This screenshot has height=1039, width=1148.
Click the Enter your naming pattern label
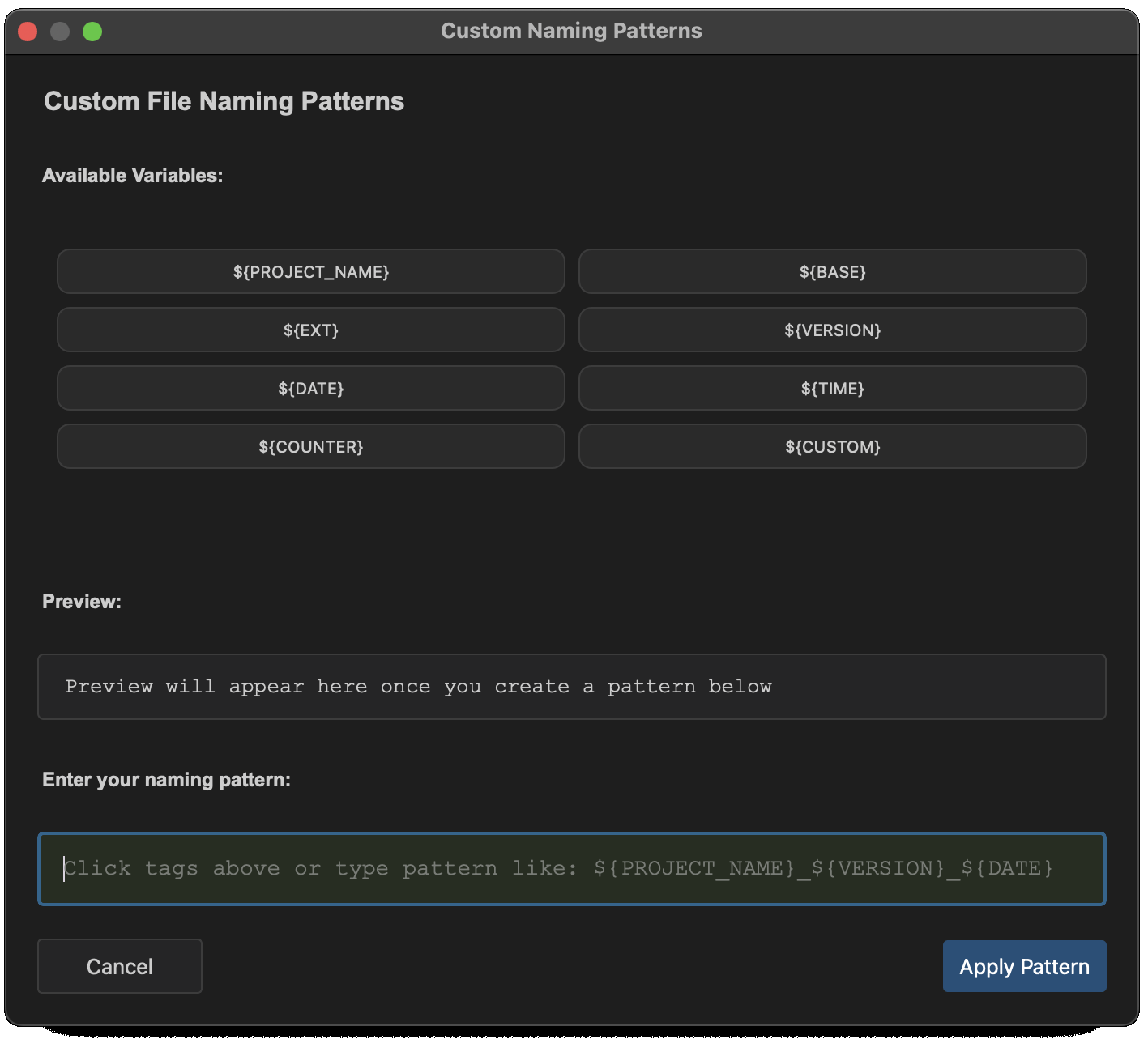[x=166, y=780]
